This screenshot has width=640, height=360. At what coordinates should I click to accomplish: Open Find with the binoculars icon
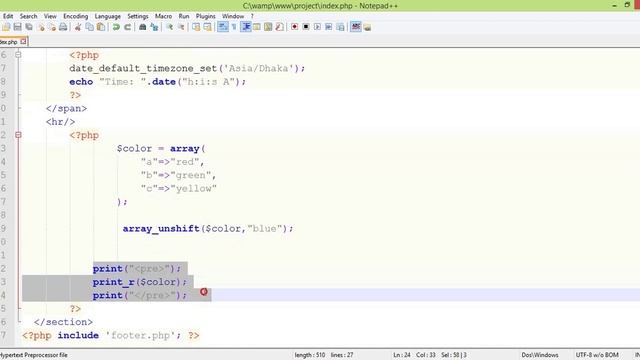point(142,27)
